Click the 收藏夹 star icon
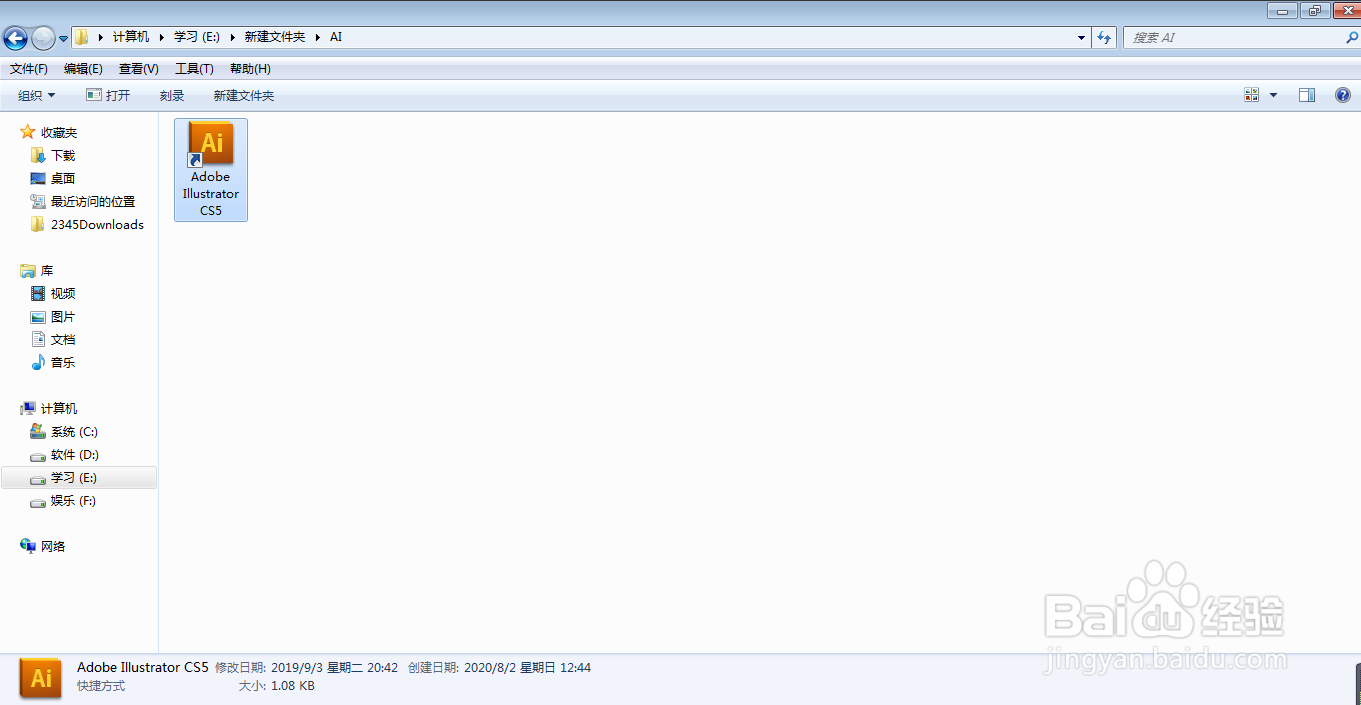The width and height of the screenshot is (1361, 705). [28, 132]
